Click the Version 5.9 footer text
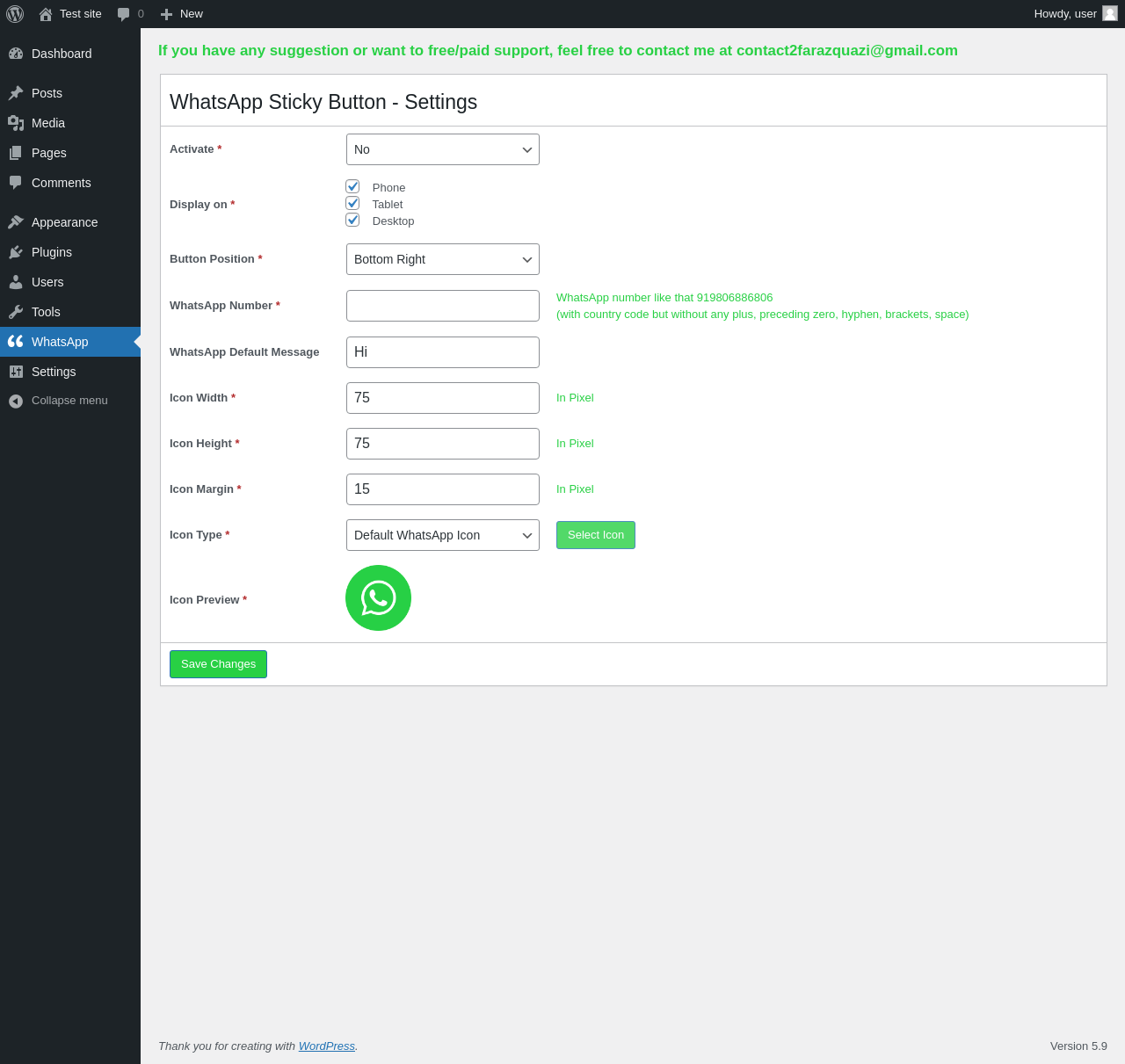 [x=1078, y=1046]
